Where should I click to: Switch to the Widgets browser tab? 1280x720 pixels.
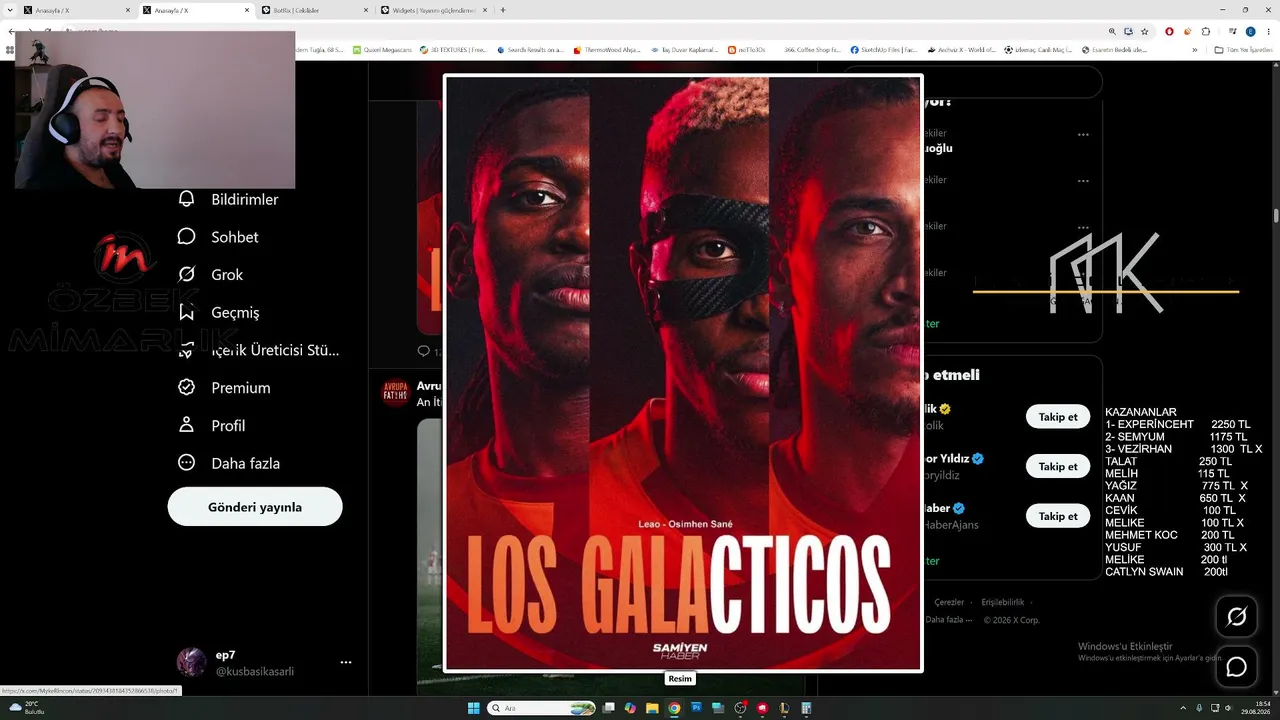pyautogui.click(x=435, y=10)
